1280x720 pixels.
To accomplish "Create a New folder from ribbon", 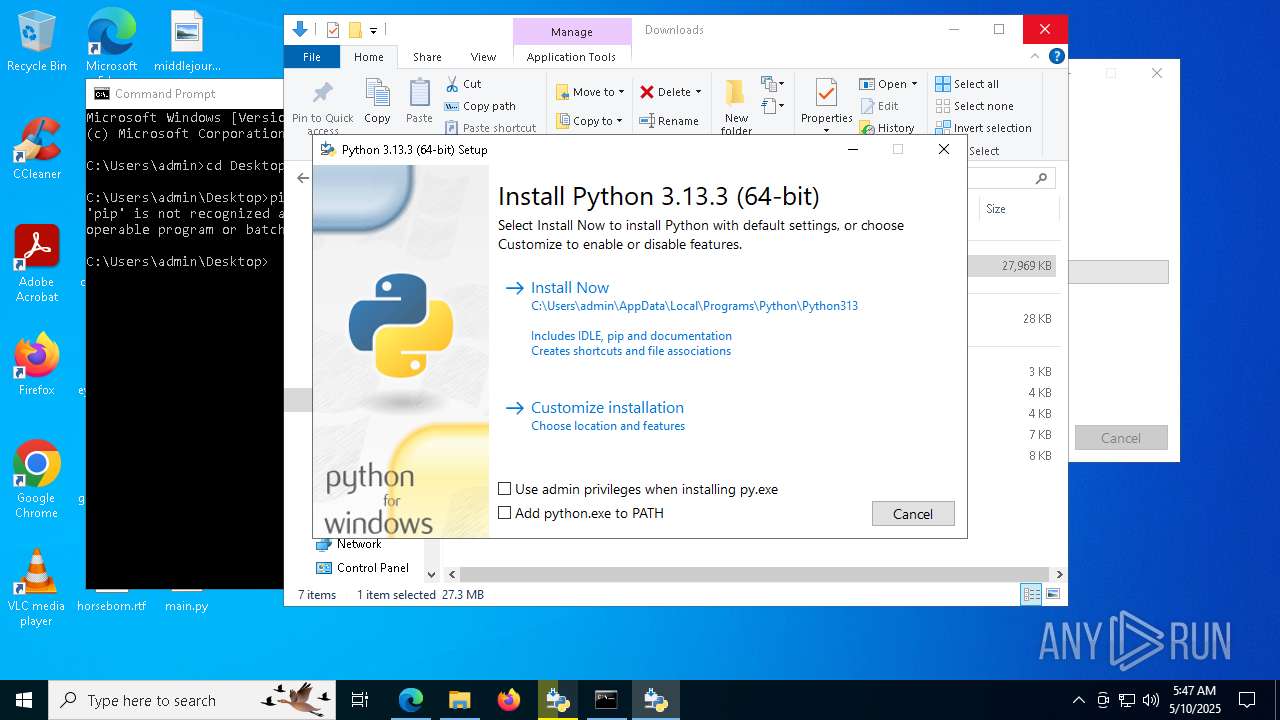I will (736, 107).
